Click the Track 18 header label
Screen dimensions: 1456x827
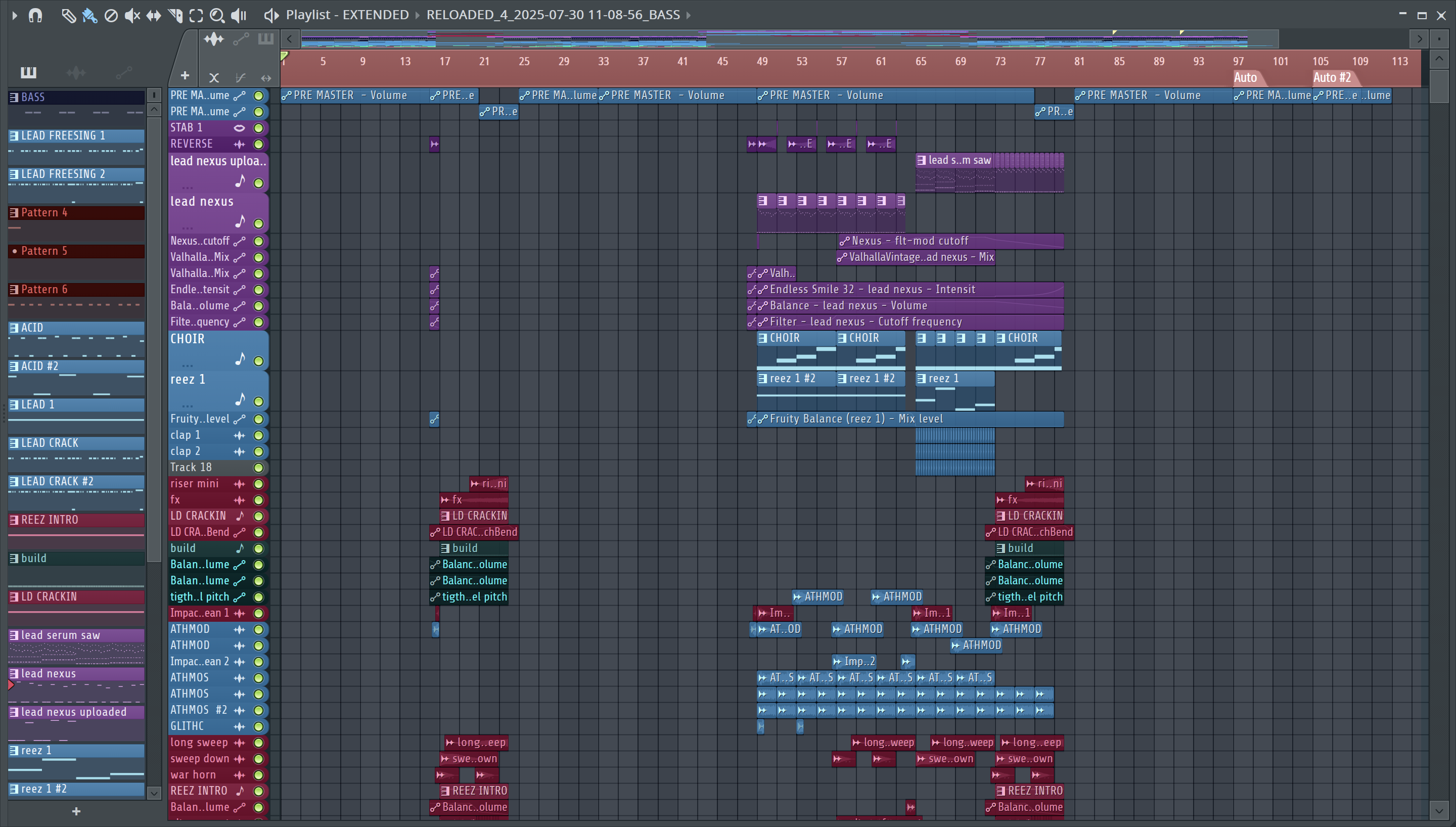(191, 468)
